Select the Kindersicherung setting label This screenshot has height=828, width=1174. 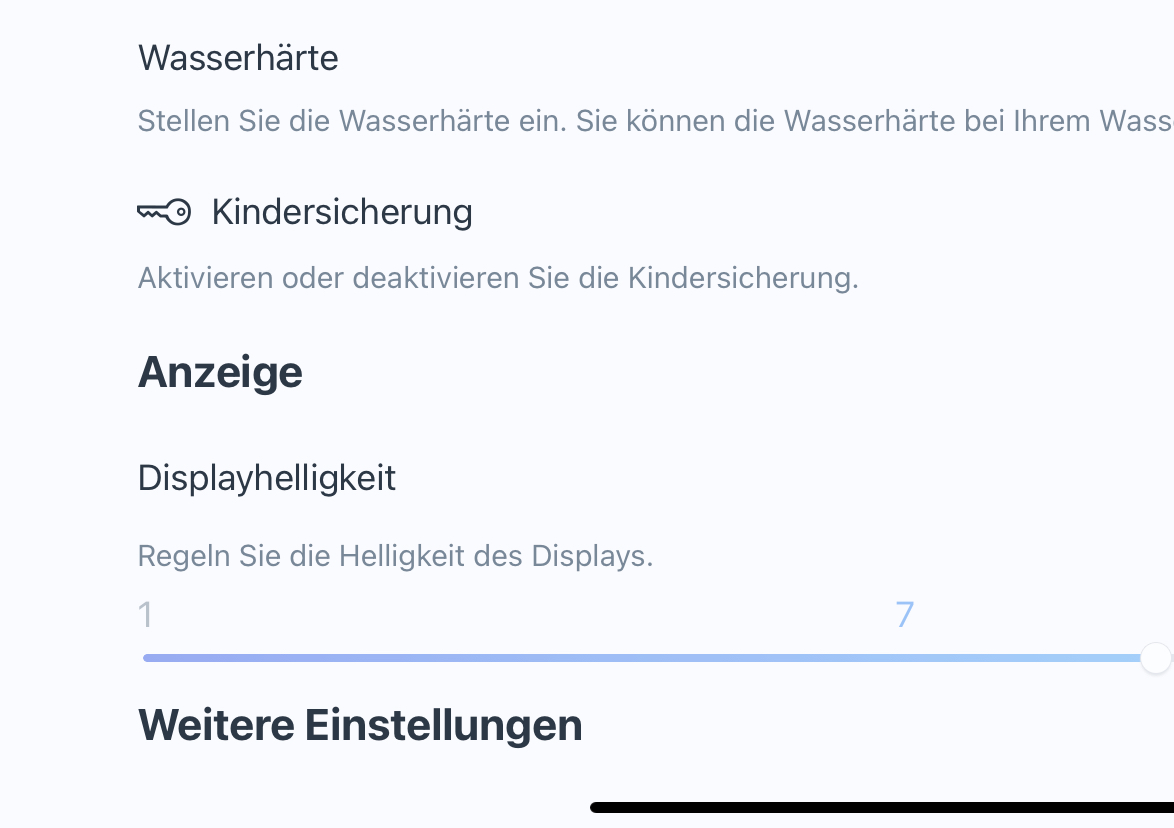point(342,212)
